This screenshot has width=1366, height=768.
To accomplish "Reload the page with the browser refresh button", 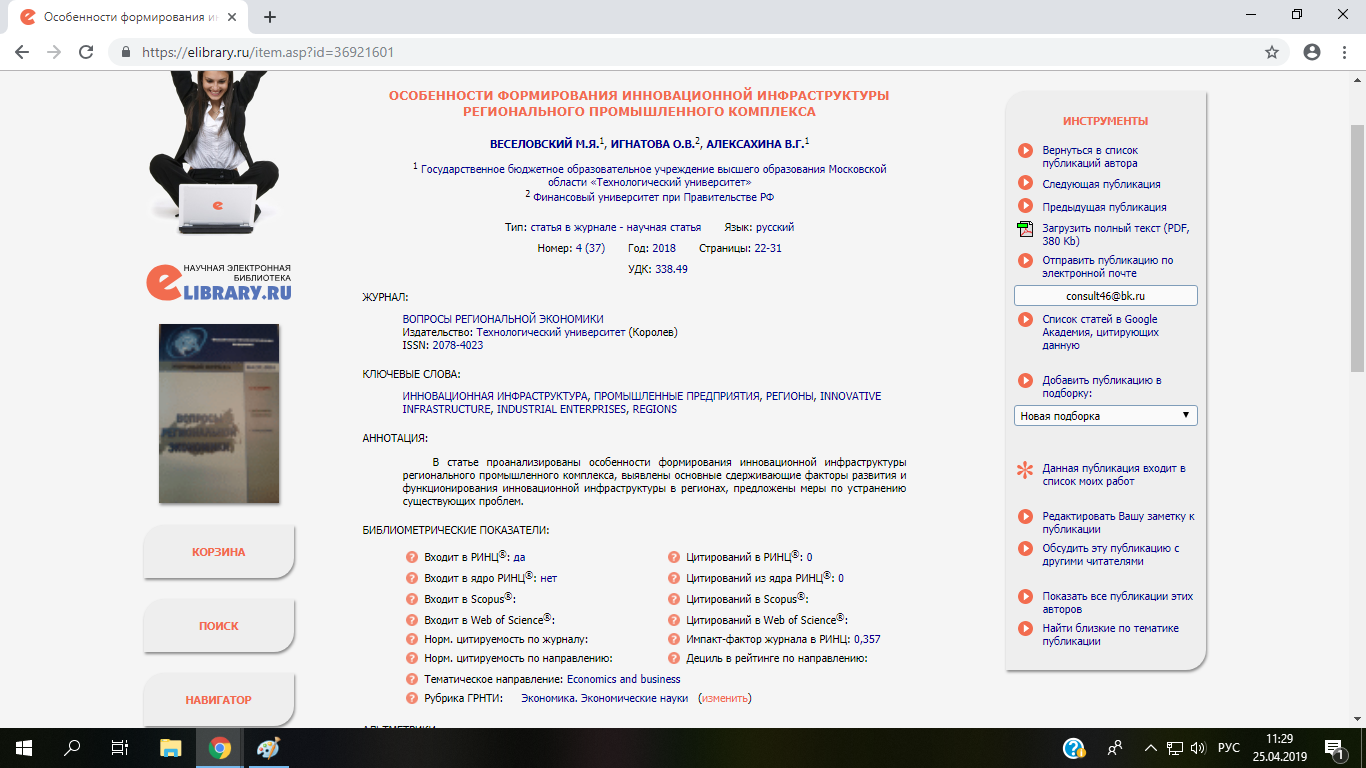I will (86, 52).
